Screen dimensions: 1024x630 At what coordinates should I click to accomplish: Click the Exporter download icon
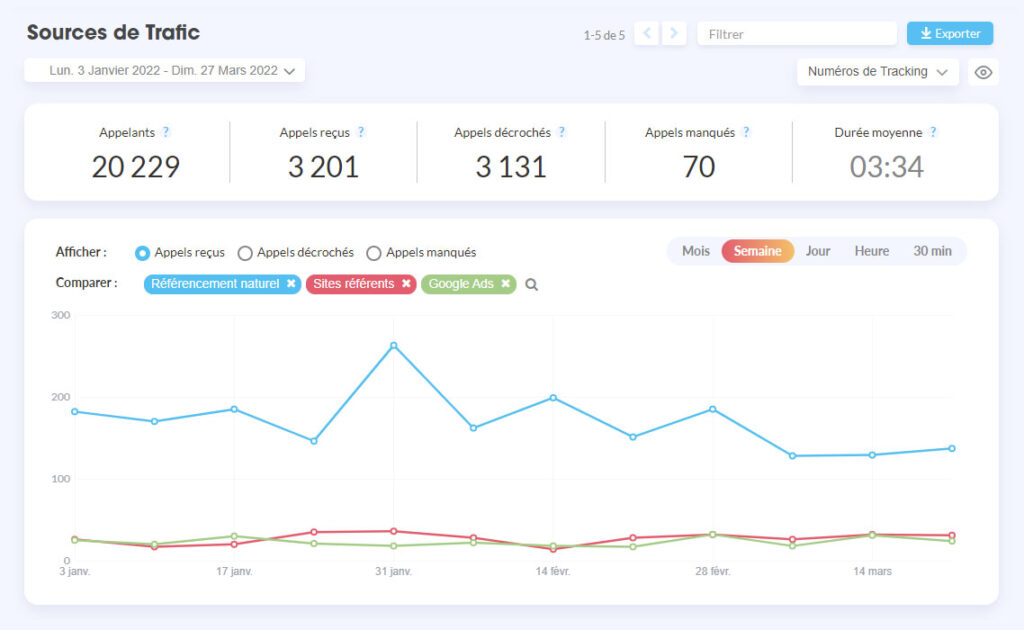(926, 33)
